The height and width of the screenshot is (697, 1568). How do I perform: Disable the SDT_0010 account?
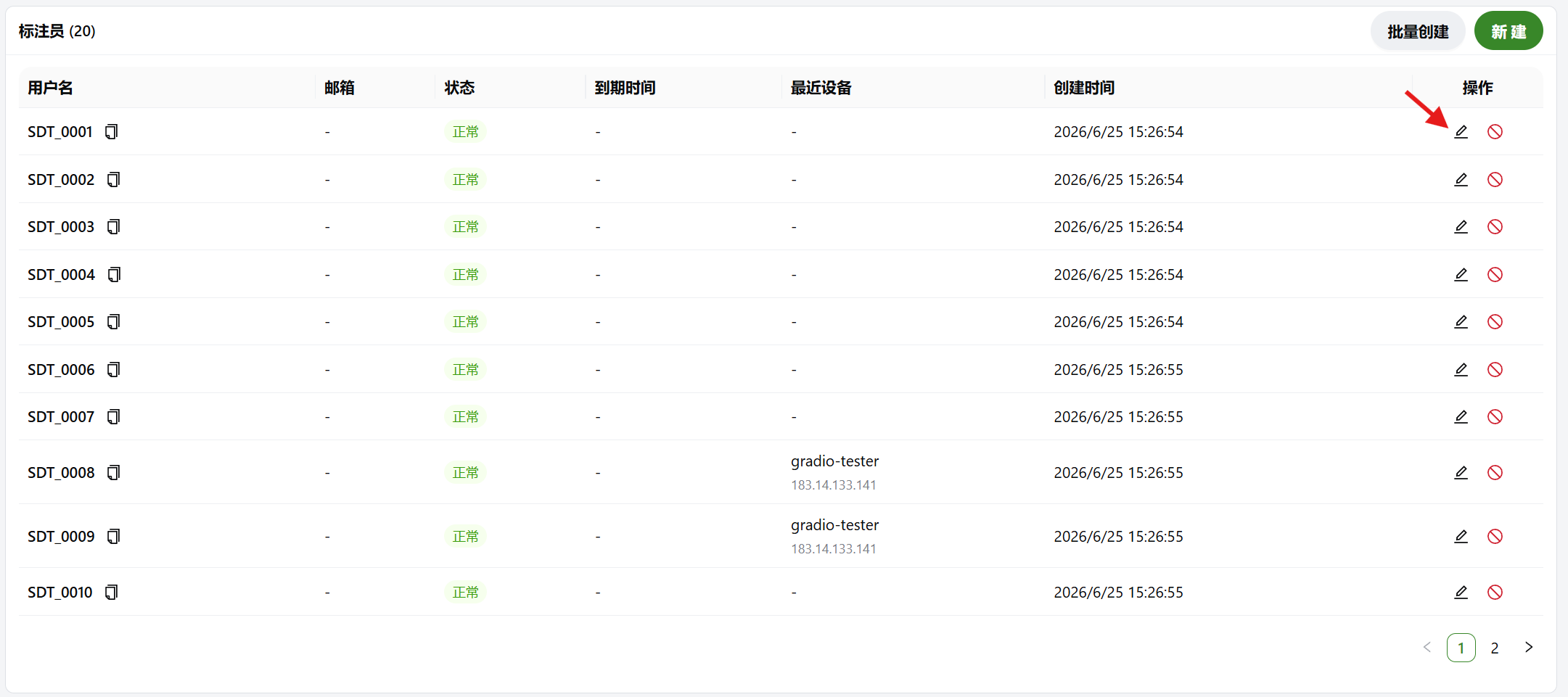tap(1495, 592)
